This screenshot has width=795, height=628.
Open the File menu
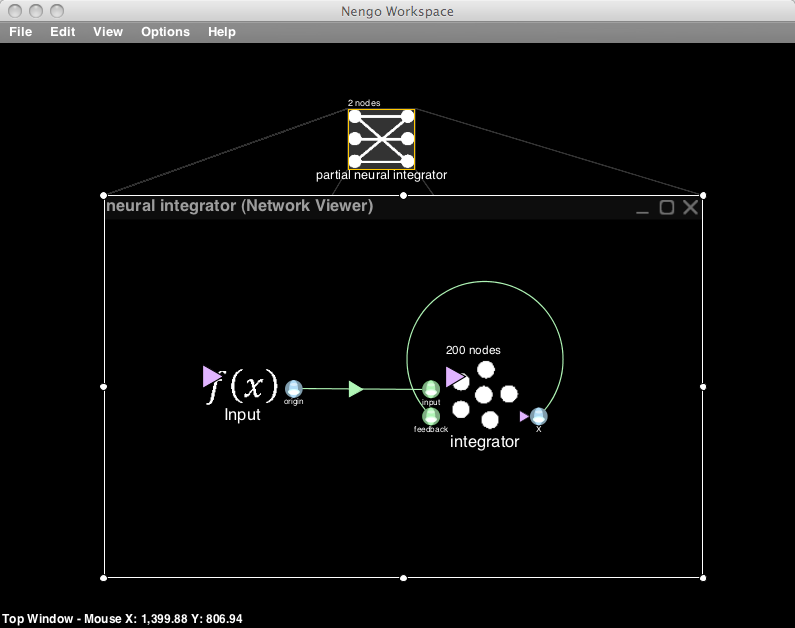tap(21, 32)
